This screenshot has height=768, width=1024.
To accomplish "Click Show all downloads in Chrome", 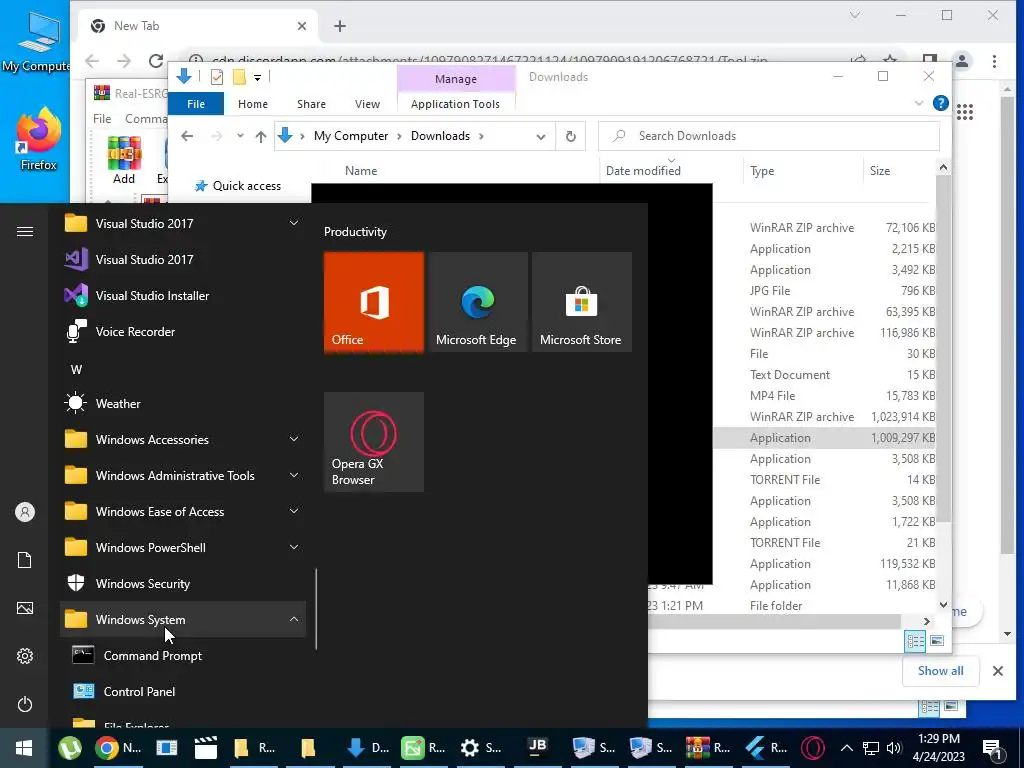I will (940, 671).
